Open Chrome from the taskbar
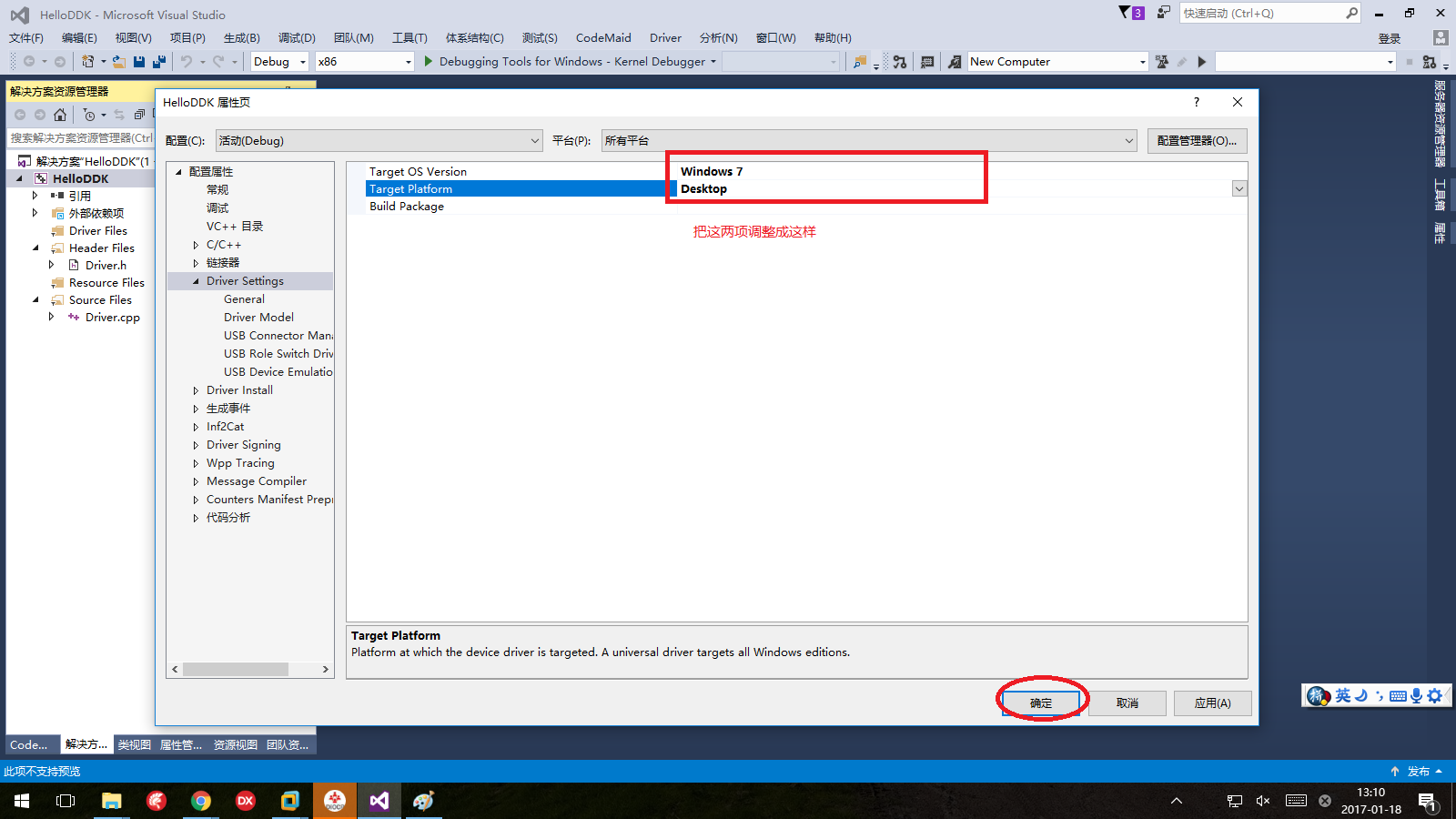1456x819 pixels. 201,801
